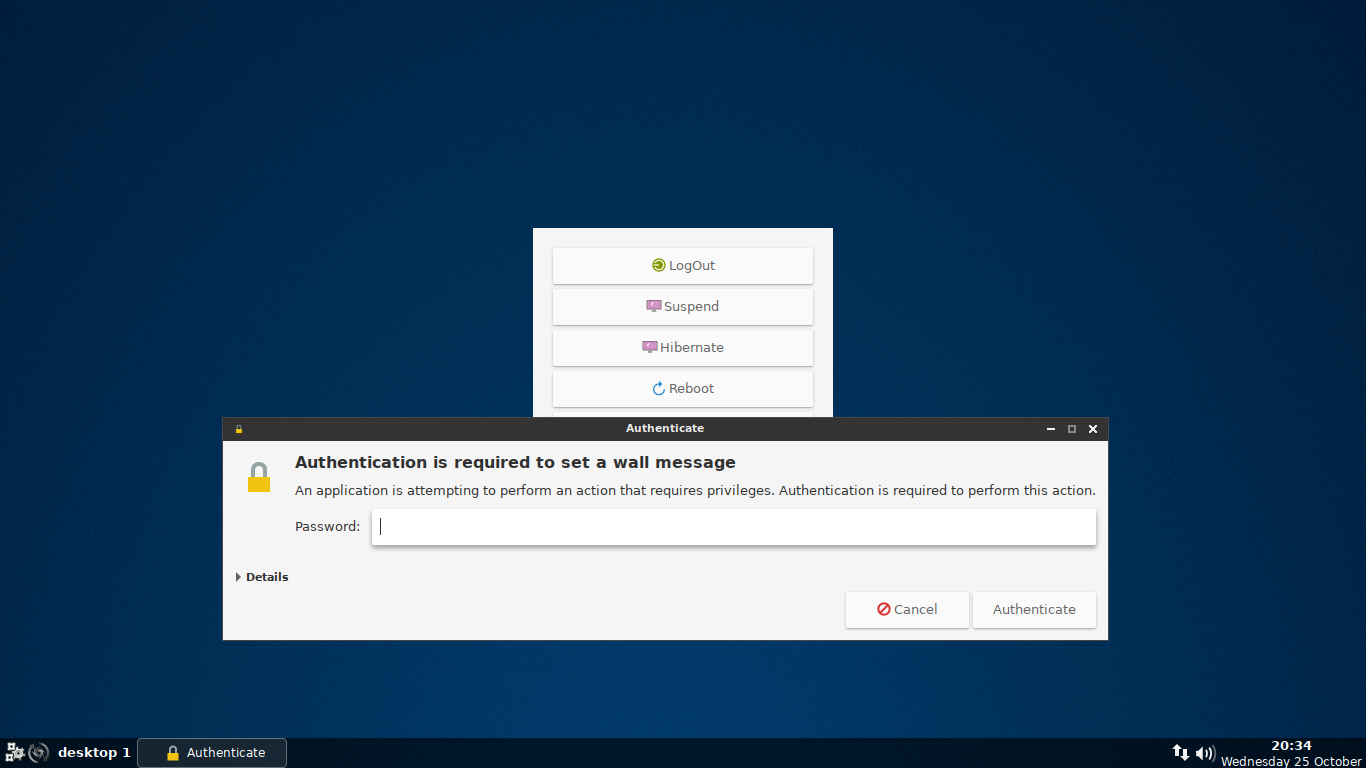The width and height of the screenshot is (1366, 768).
Task: Hit the Reboot button
Action: click(x=683, y=389)
